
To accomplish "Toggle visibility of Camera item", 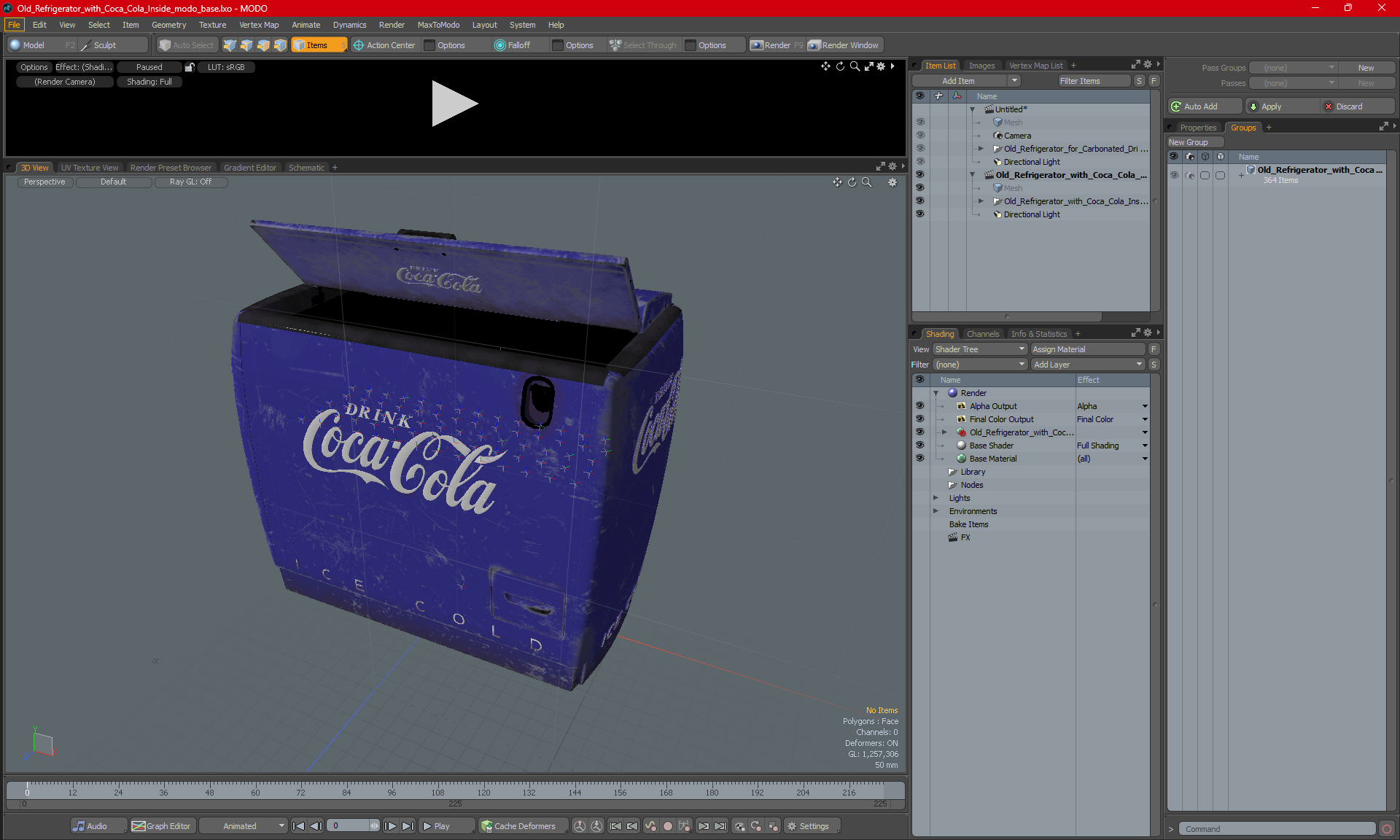I will [920, 136].
